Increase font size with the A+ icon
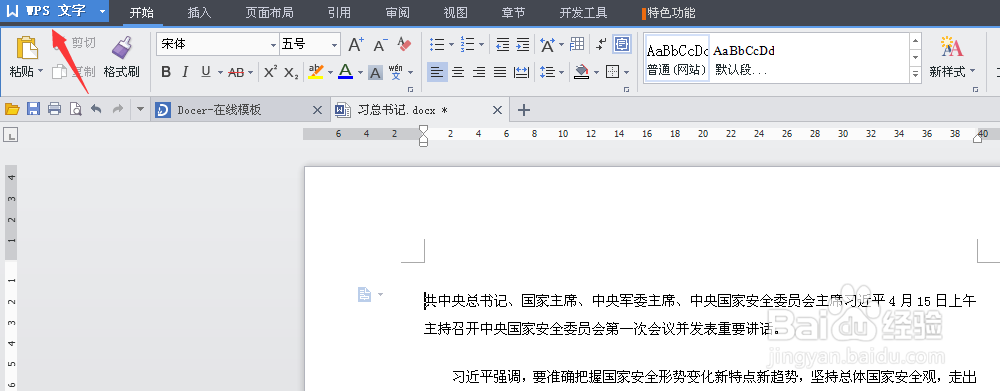Screen dimensions: 1000x391 click(x=356, y=45)
